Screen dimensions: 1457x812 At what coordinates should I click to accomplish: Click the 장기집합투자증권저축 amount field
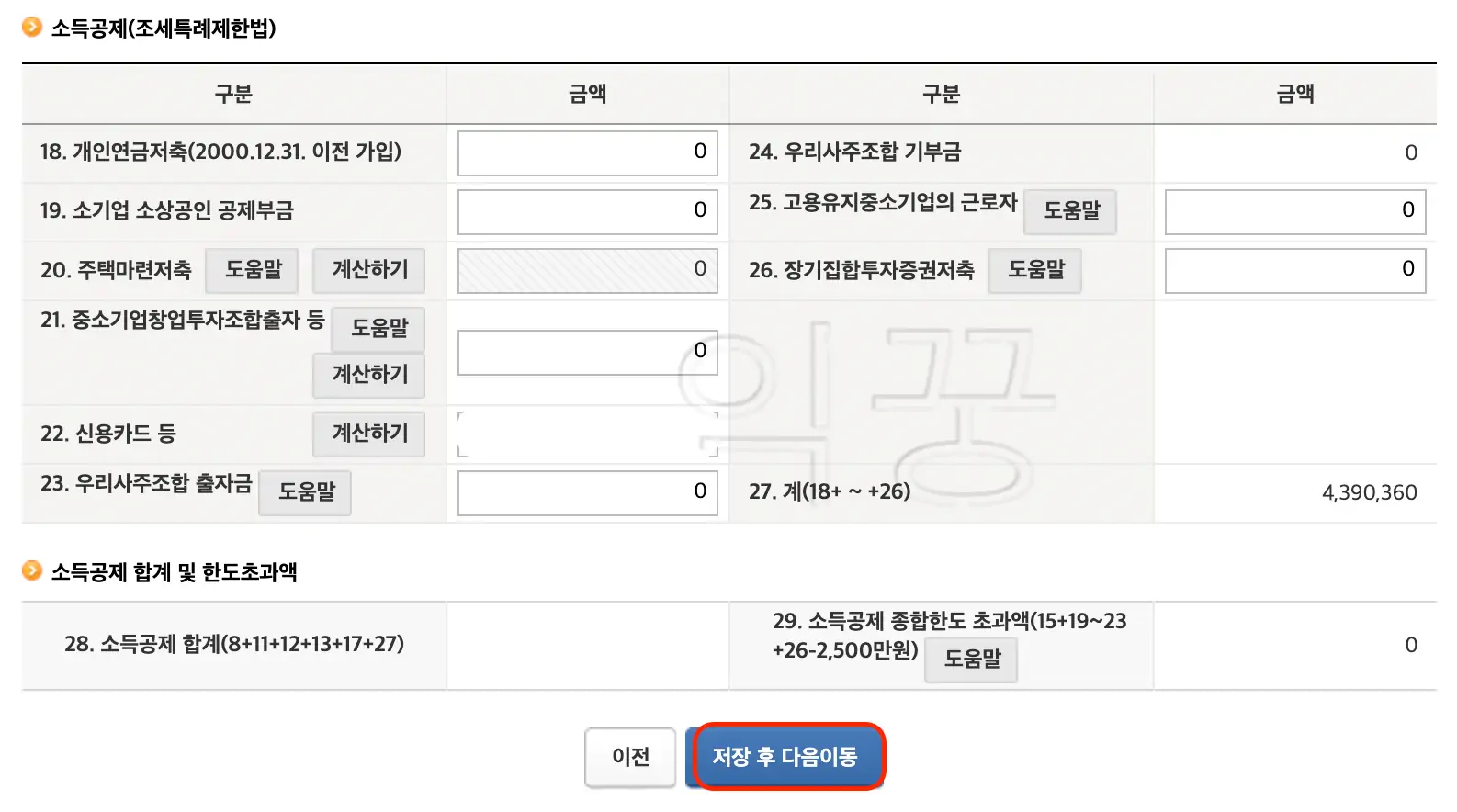1295,269
